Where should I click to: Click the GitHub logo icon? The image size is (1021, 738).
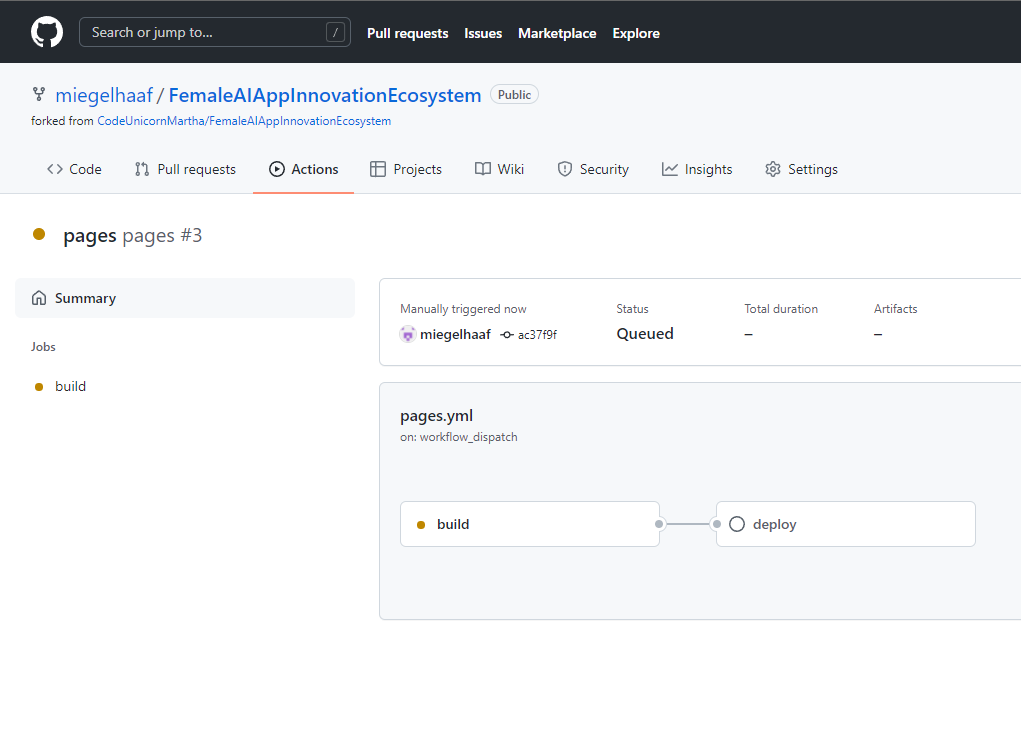coord(47,31)
